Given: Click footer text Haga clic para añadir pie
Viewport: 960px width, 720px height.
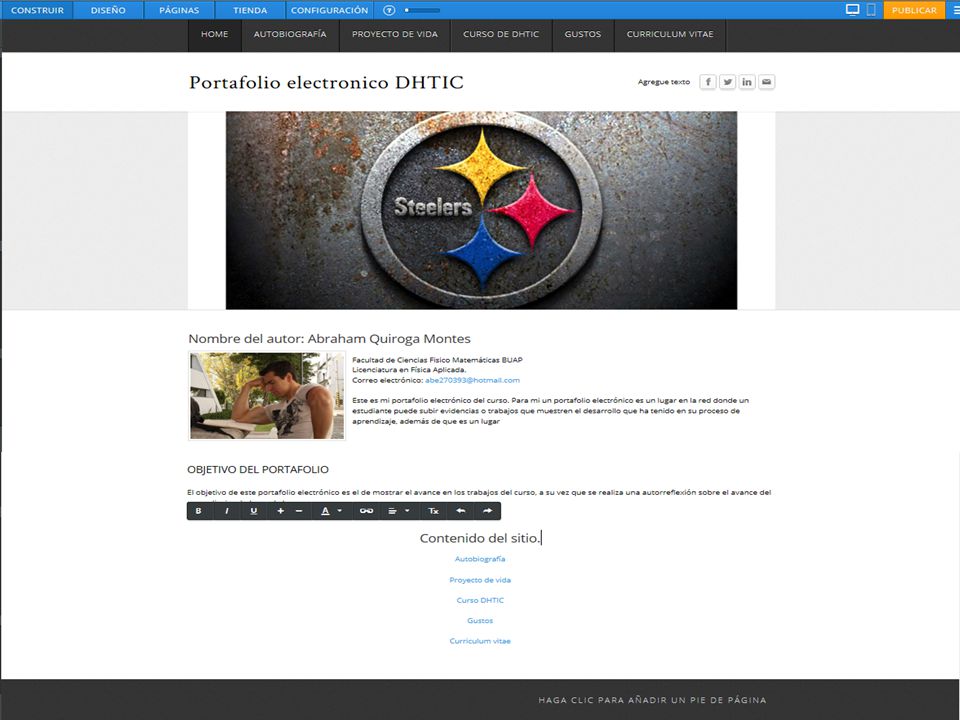Looking at the screenshot, I should [652, 700].
